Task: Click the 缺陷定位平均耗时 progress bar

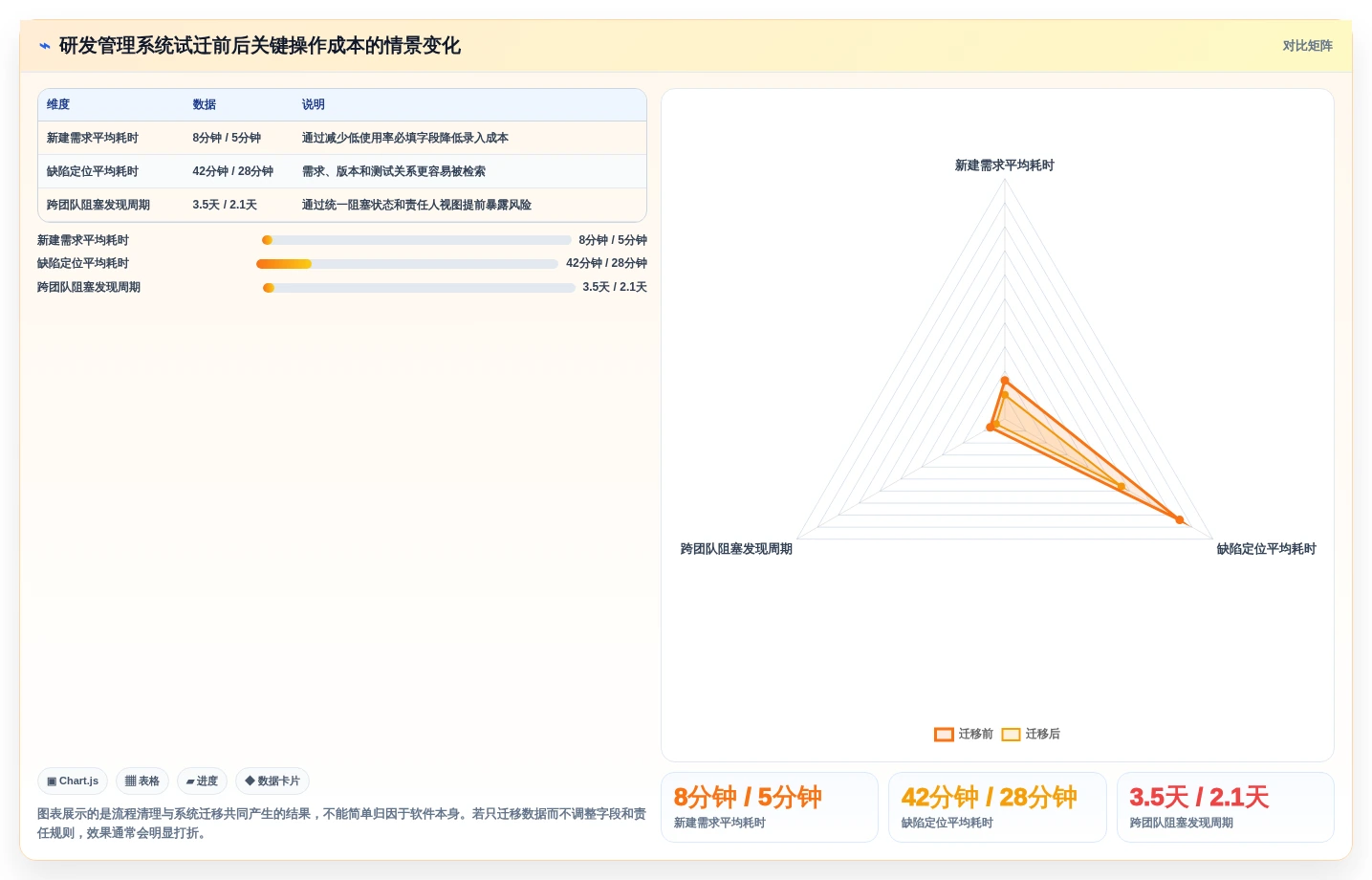Action: (x=407, y=264)
